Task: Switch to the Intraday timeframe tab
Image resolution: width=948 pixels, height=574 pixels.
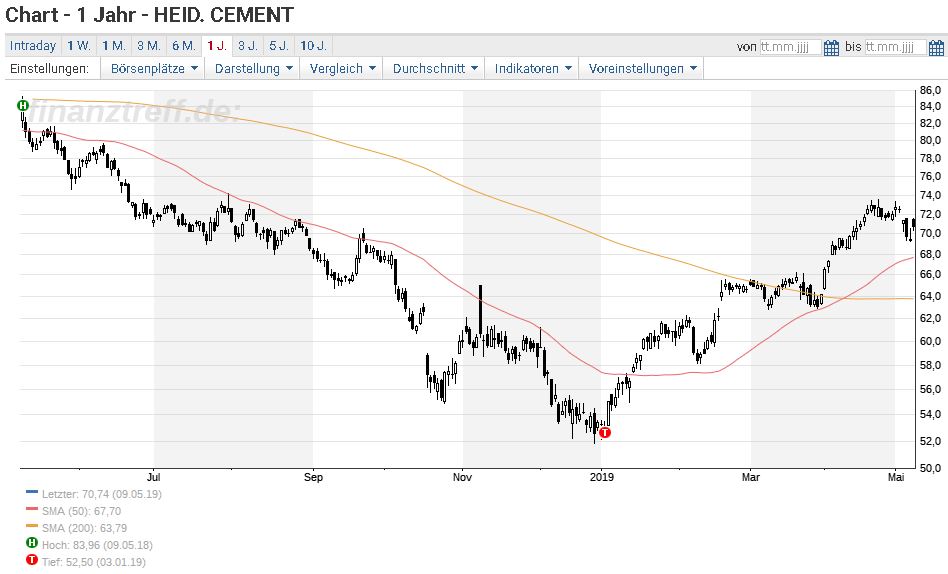Action: point(33,46)
